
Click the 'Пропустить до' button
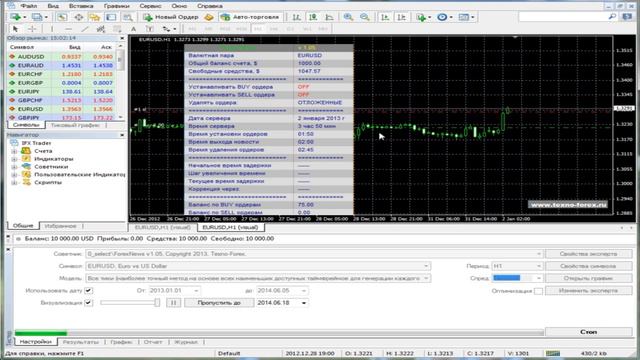click(x=219, y=303)
